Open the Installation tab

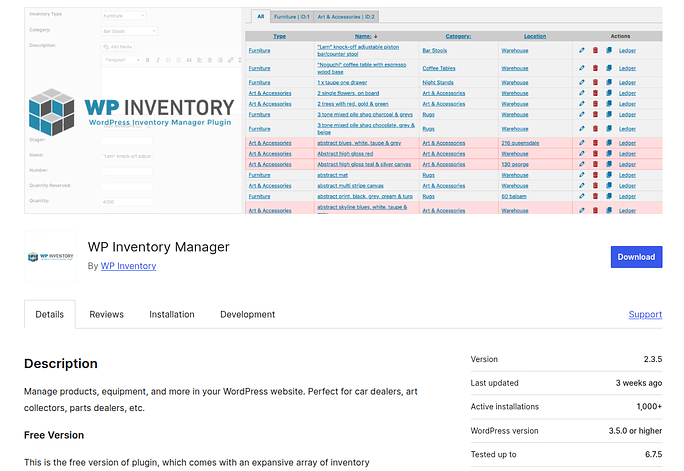[172, 314]
